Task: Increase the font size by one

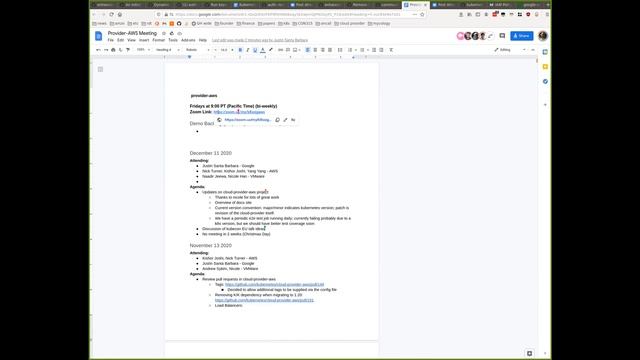Action: pos(232,50)
